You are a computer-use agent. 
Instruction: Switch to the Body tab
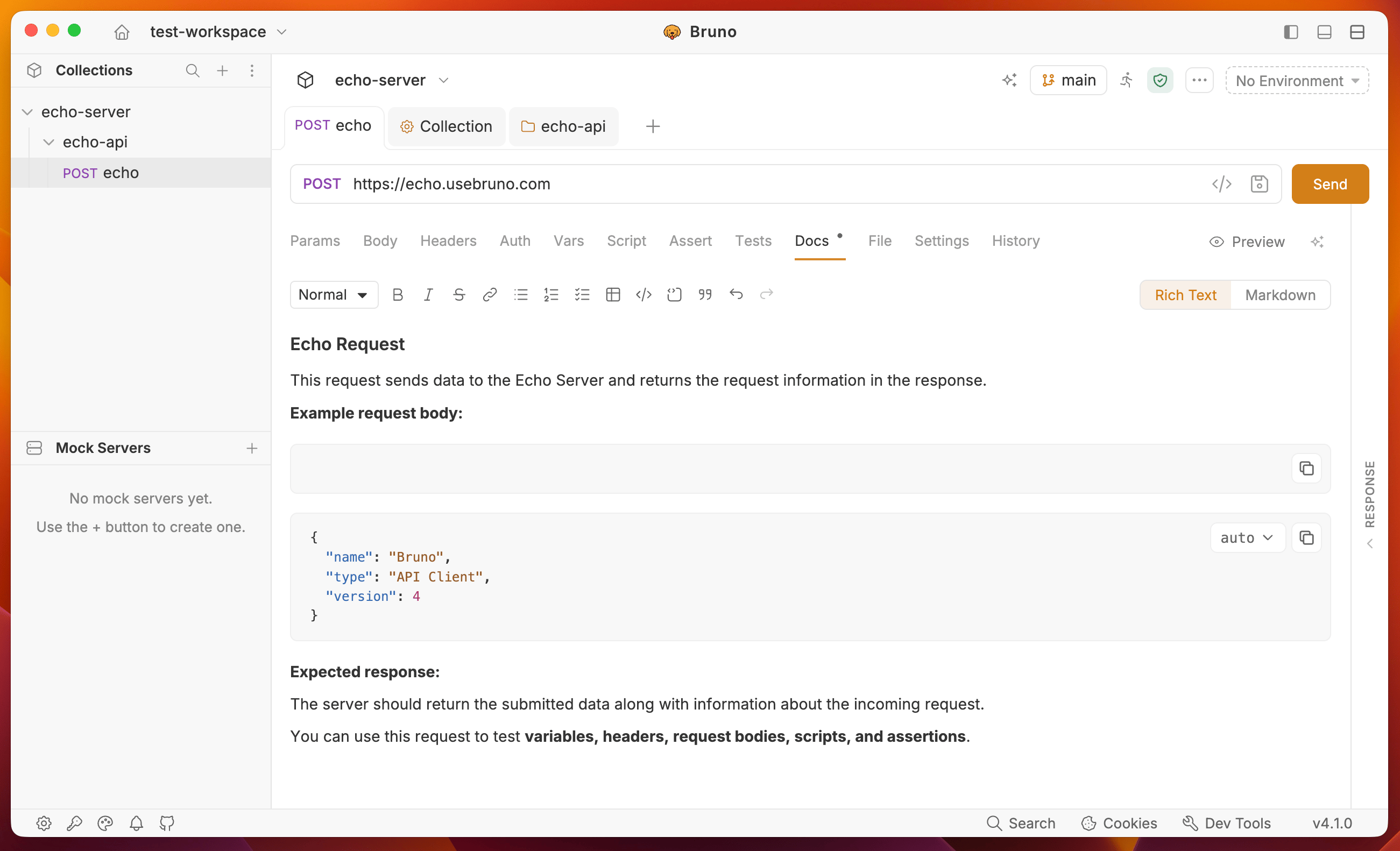[x=380, y=241]
